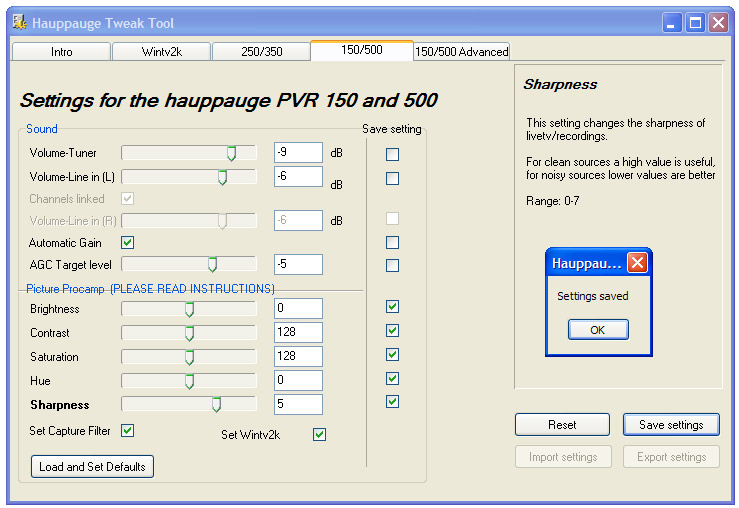Enable save setting for Volume-Line in (L)

392,178
